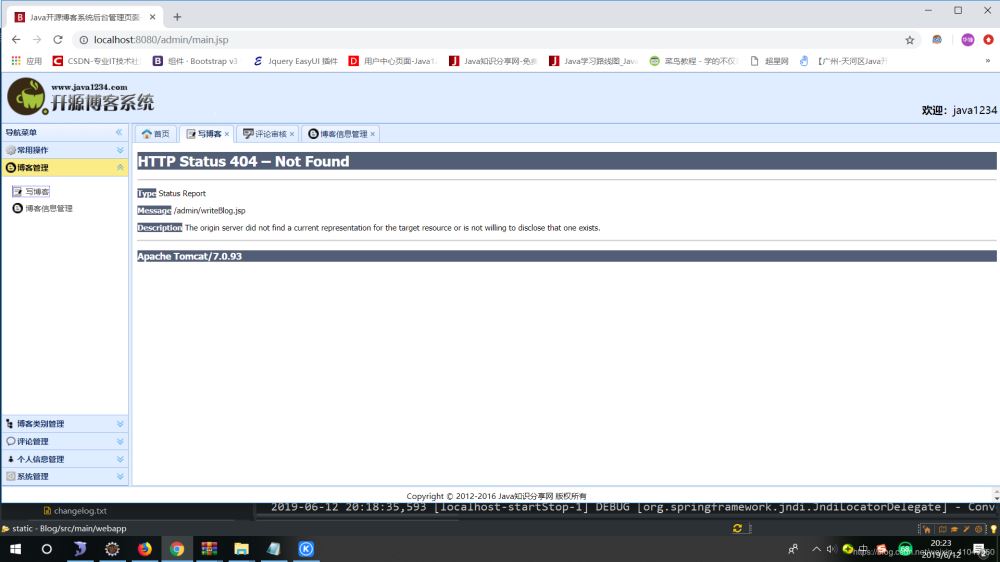This screenshot has width=1000, height=562.
Task: Click the browser back arrow
Action: (x=16, y=40)
